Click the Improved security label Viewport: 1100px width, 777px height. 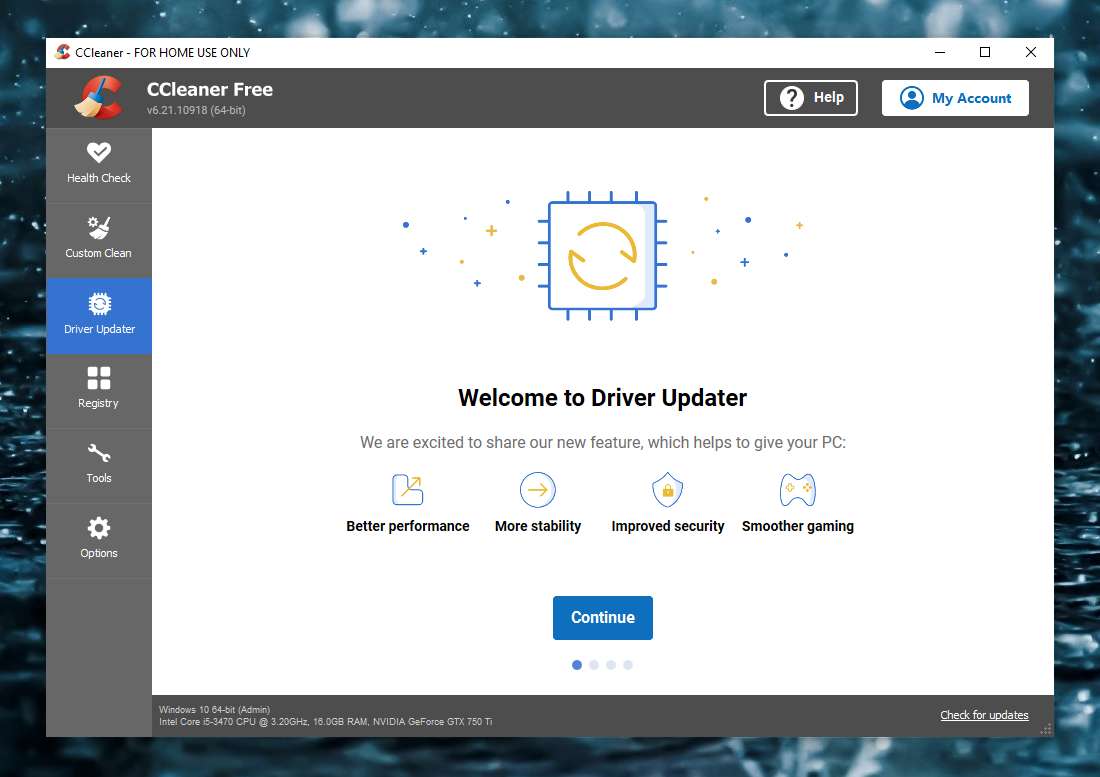point(668,526)
